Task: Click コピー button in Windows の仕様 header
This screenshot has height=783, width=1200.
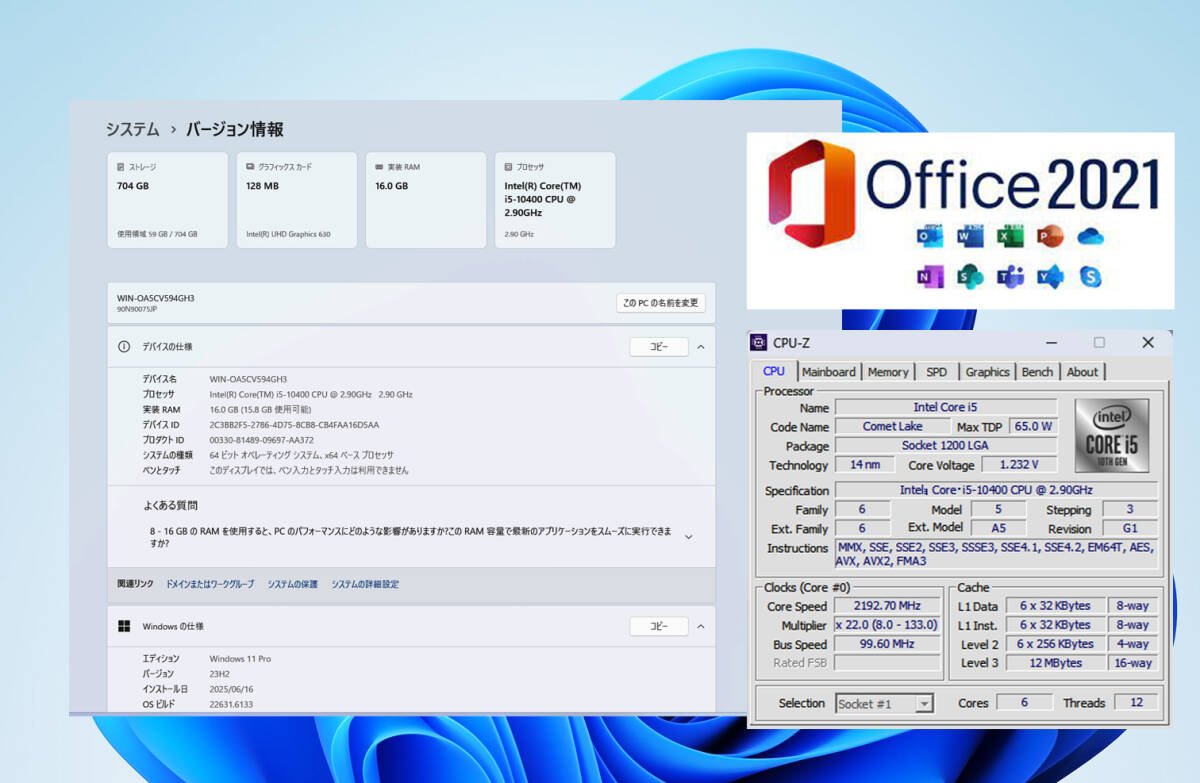Action: pyautogui.click(x=659, y=626)
